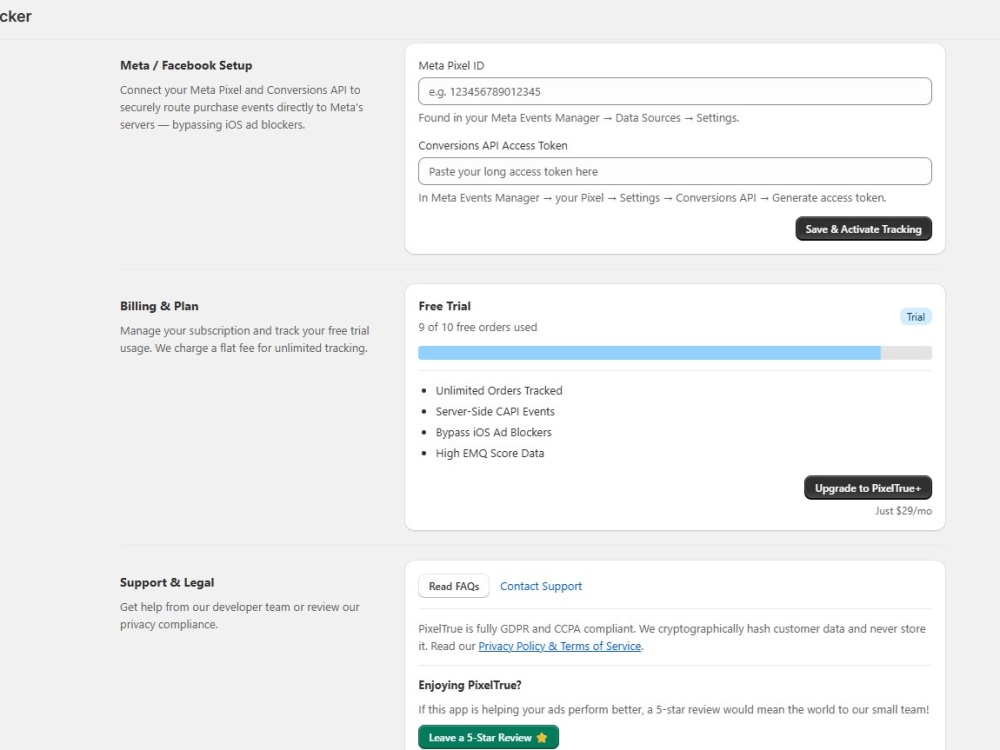
Task: Click 'Connect your Meta Pixel' description text
Action: click(241, 107)
